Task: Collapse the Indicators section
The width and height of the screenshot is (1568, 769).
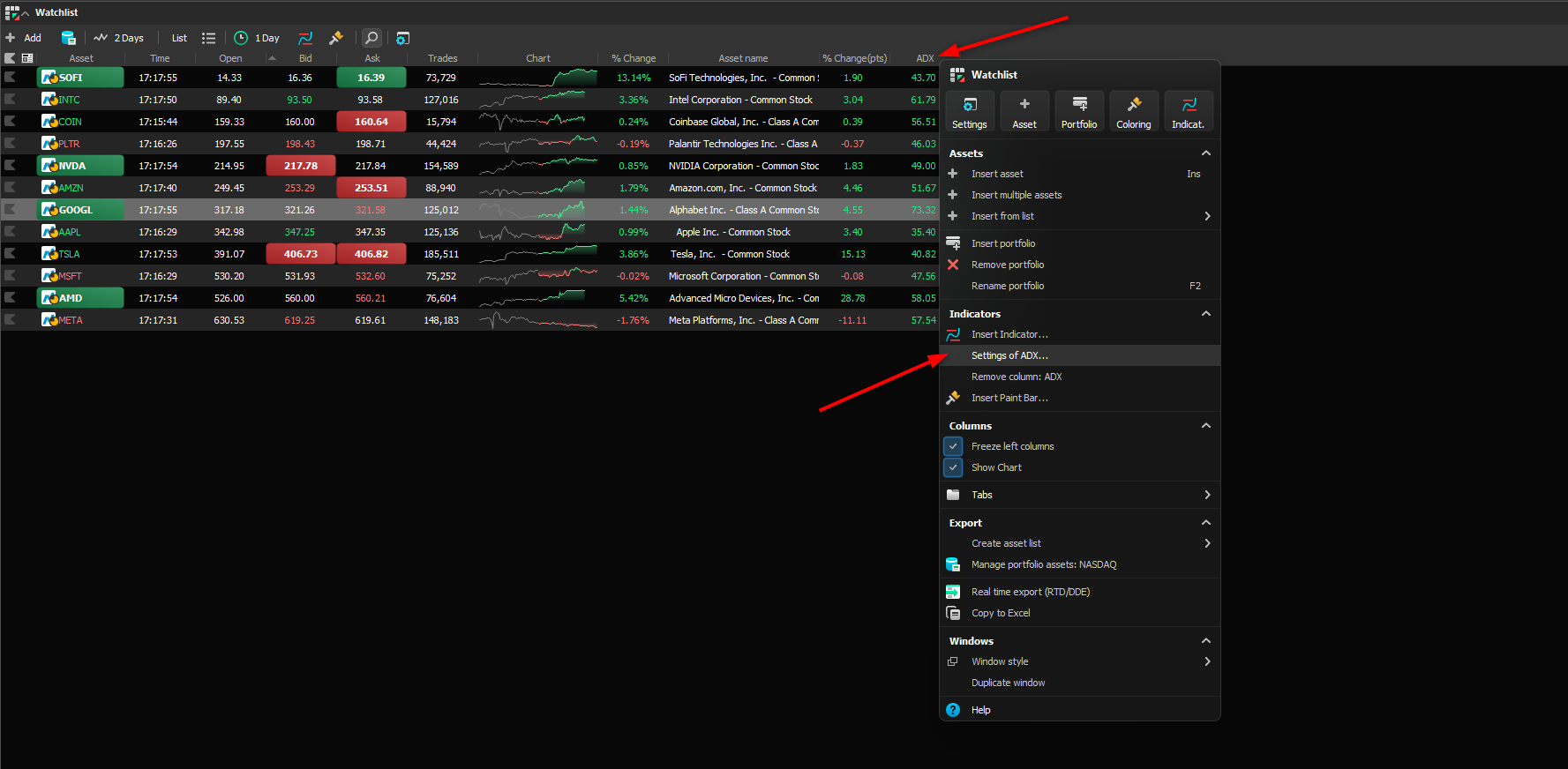Action: coord(1206,314)
